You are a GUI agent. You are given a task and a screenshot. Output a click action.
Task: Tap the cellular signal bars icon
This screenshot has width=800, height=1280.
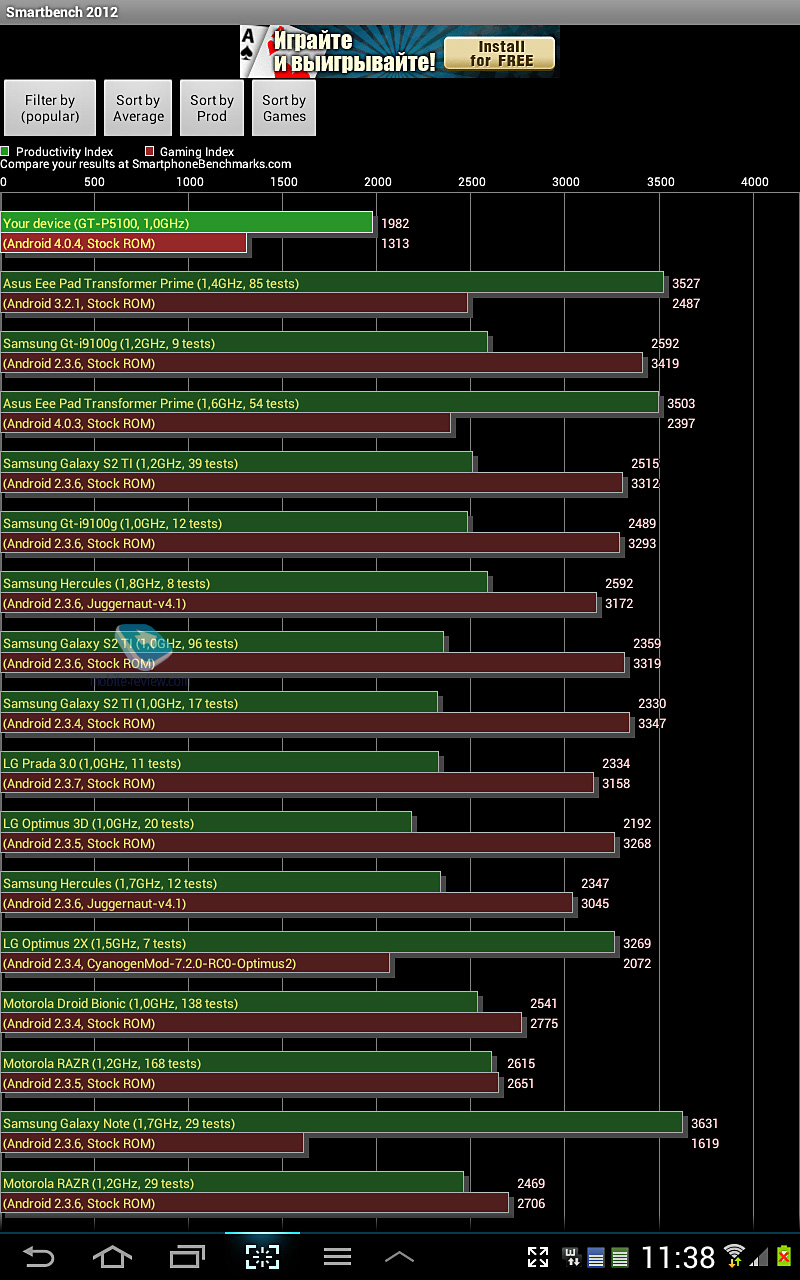click(760, 1257)
